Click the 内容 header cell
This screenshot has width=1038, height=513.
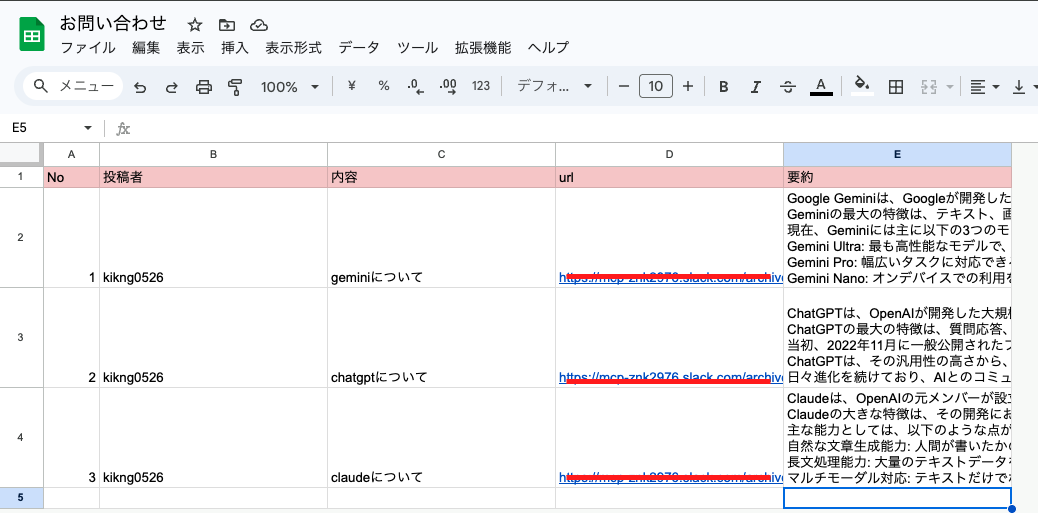coord(441,177)
